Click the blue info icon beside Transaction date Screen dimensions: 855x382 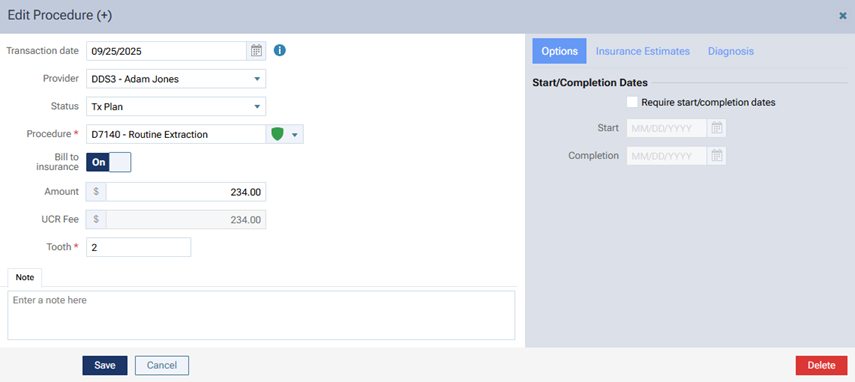pos(280,51)
